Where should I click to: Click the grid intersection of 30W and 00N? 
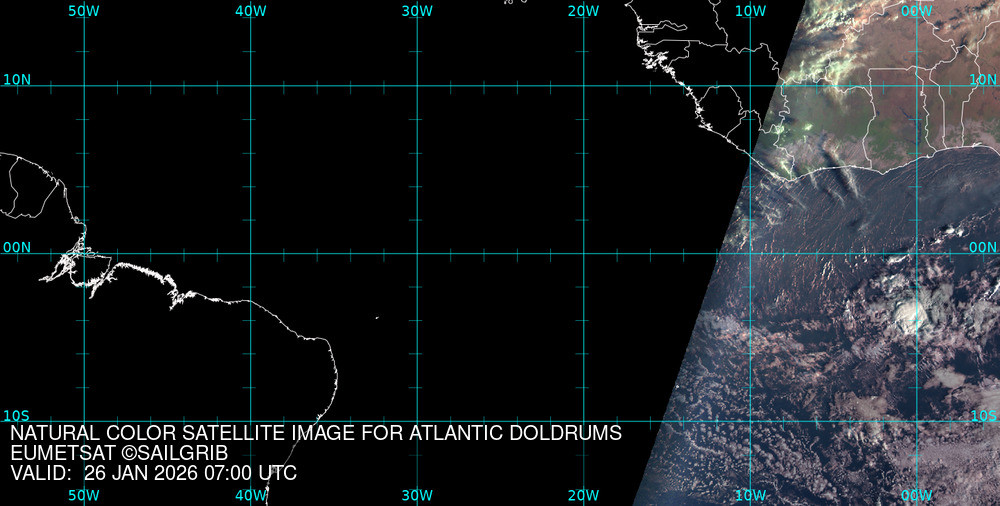point(417,253)
